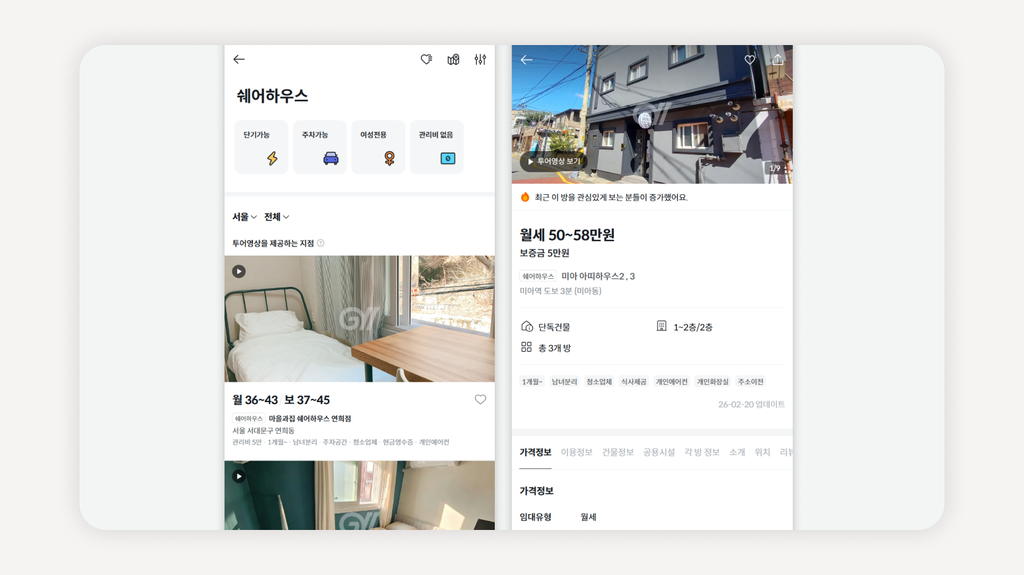Click the price text 월 36~43 보 37~45
The width and height of the screenshot is (1024, 575).
[x=281, y=400]
